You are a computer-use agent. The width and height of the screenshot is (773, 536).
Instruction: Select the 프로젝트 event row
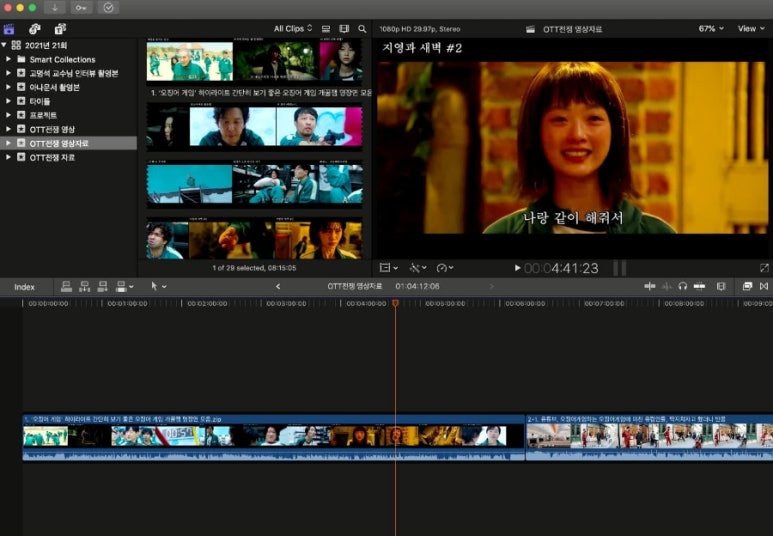point(69,115)
